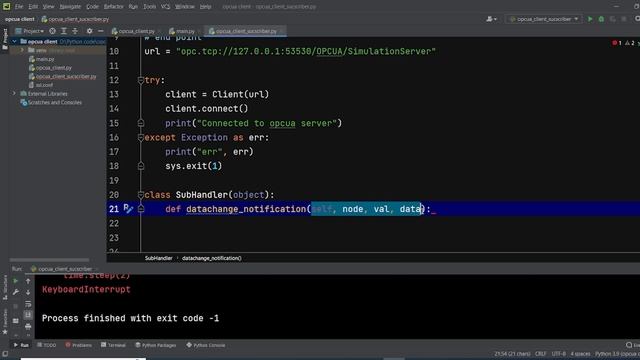
Task: Collapse the class SubHandler fold marker
Action: (141, 195)
